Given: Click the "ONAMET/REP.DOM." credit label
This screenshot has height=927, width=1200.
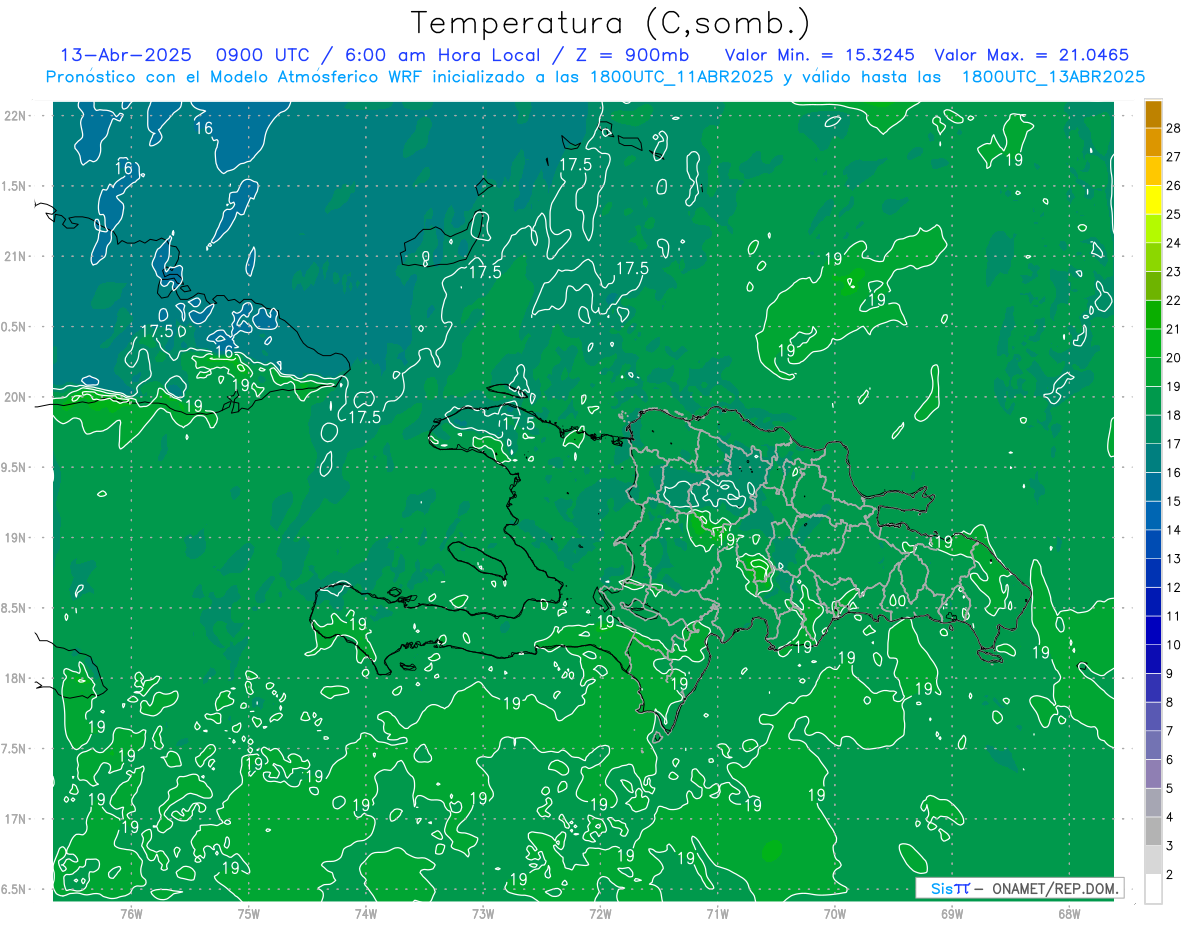Looking at the screenshot, I should pos(1054,888).
